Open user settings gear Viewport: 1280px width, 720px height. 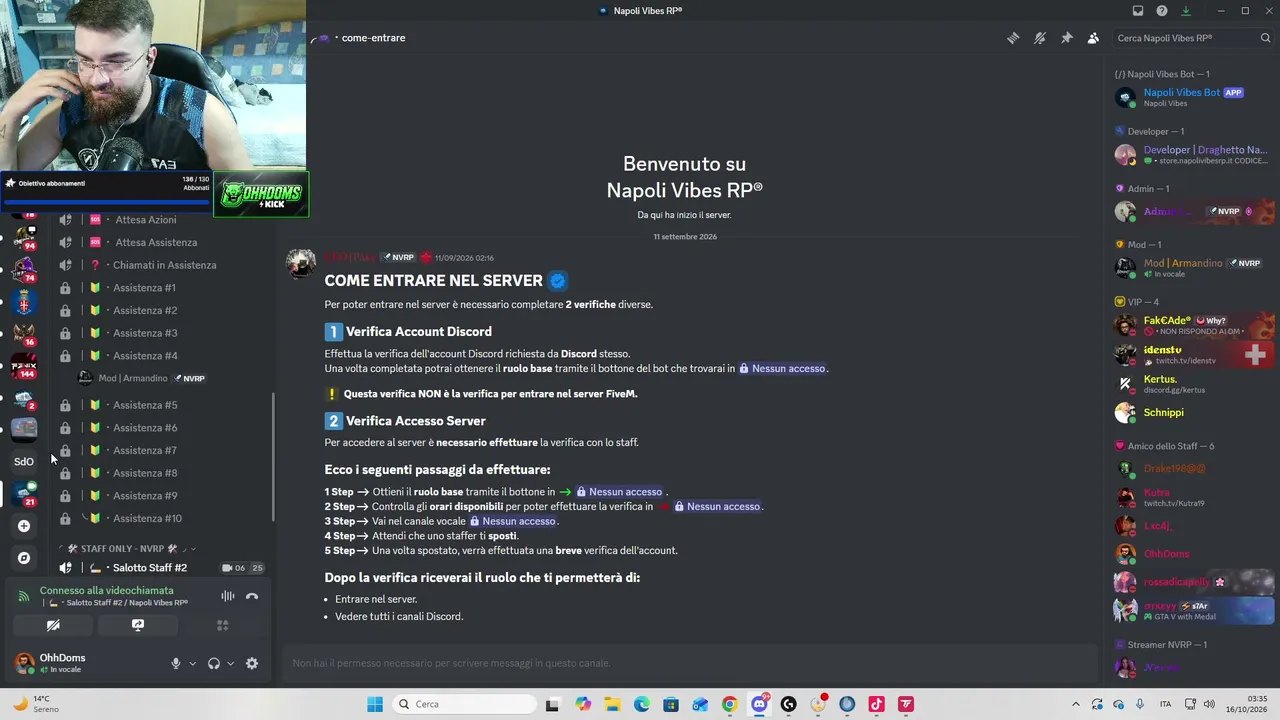pyautogui.click(x=252, y=663)
